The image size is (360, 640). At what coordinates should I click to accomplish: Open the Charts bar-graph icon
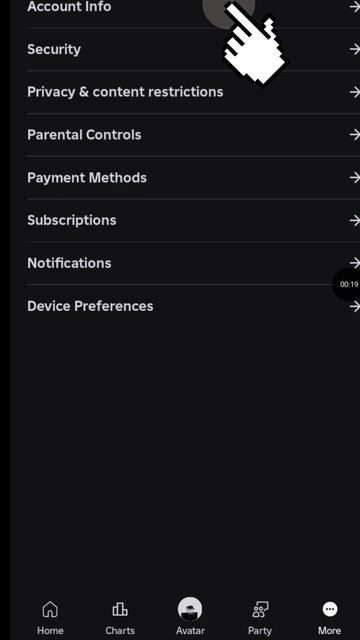point(120,610)
